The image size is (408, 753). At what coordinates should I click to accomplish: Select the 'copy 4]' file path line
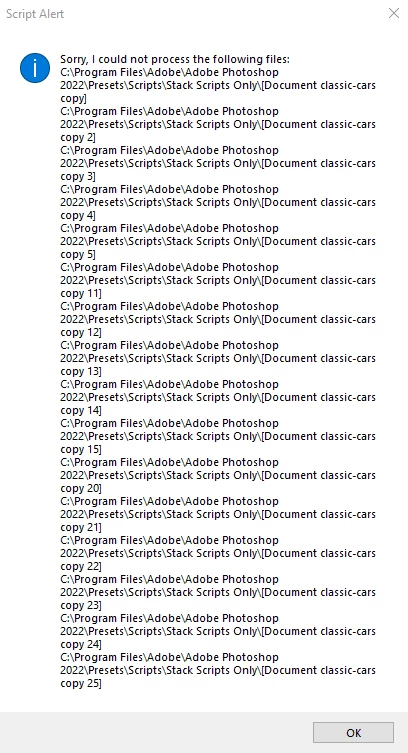tap(218, 202)
